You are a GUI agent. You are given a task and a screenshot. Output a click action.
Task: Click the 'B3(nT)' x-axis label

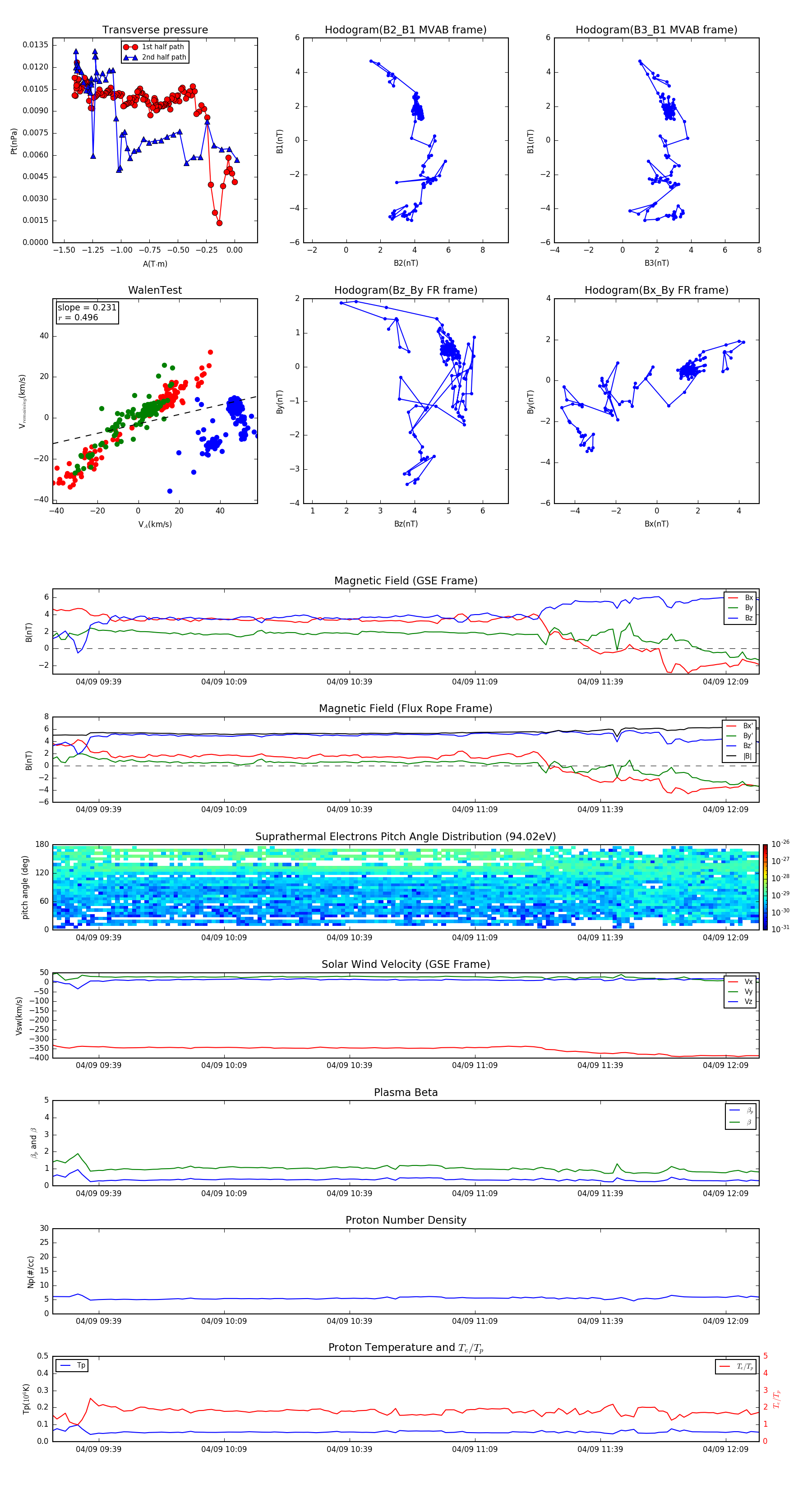[x=656, y=263]
